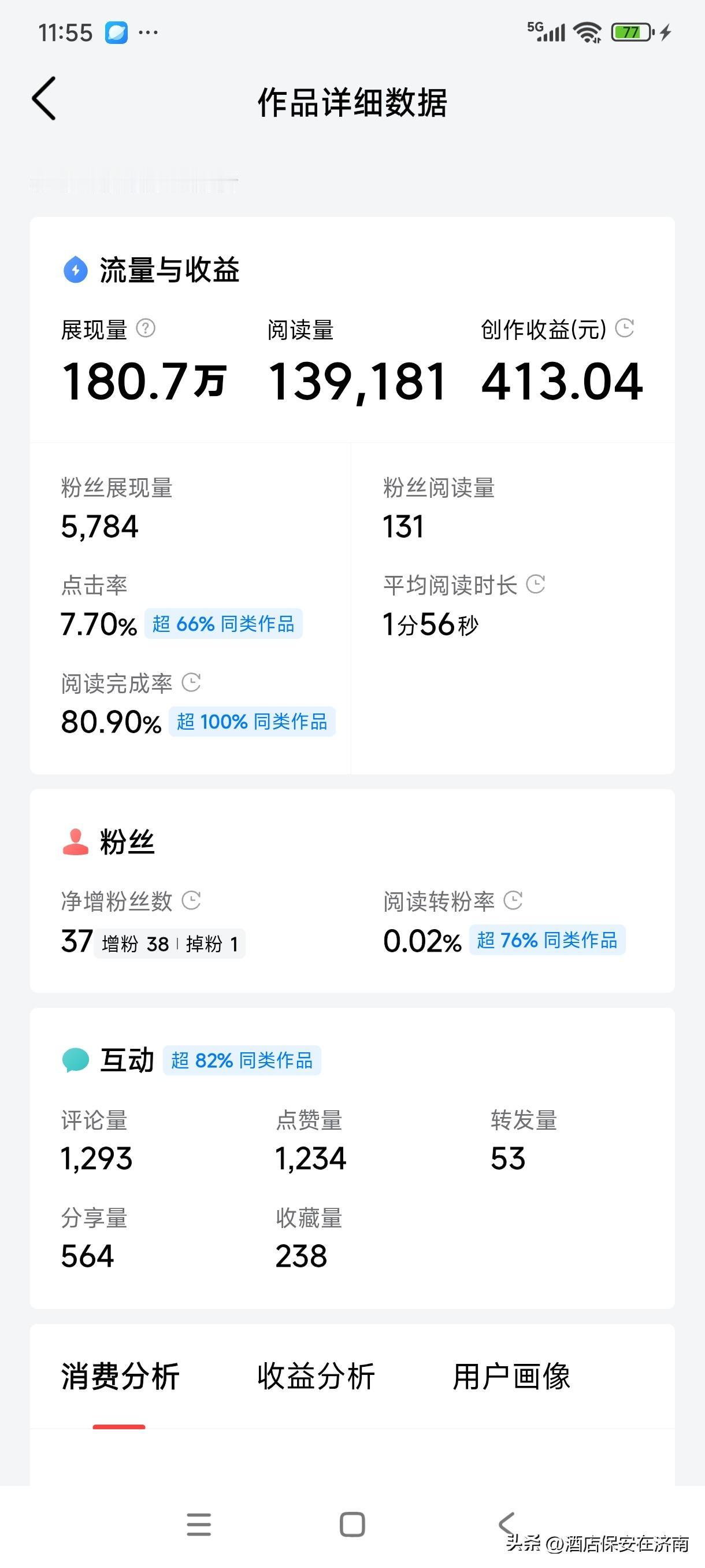Tap the red 粉丝 person icon
The width and height of the screenshot is (705, 1568).
76,842
